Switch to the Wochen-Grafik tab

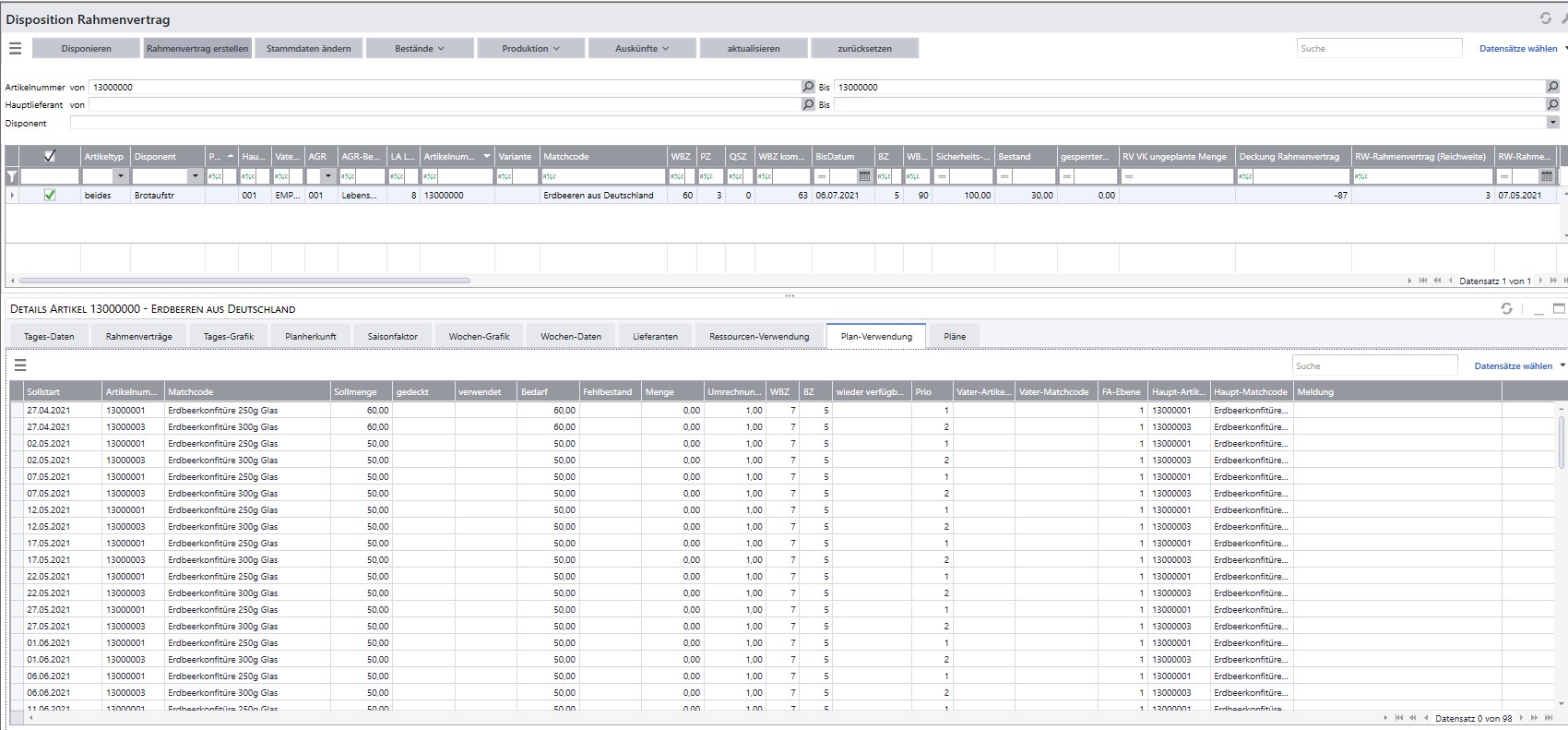[479, 337]
